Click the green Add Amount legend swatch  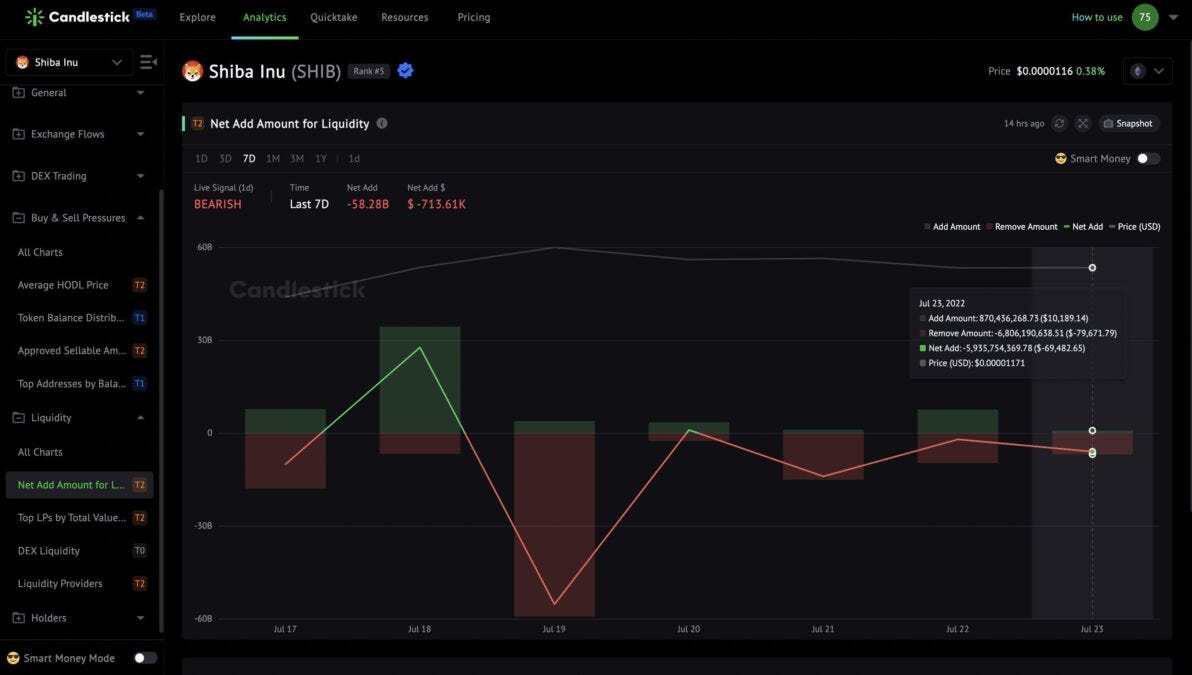tap(926, 225)
